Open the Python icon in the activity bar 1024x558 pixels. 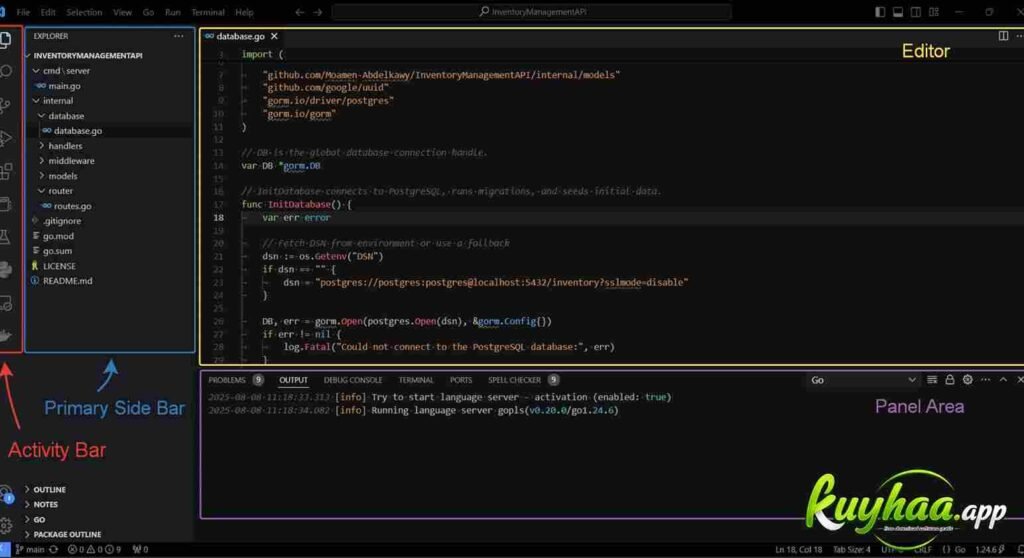coord(6,270)
